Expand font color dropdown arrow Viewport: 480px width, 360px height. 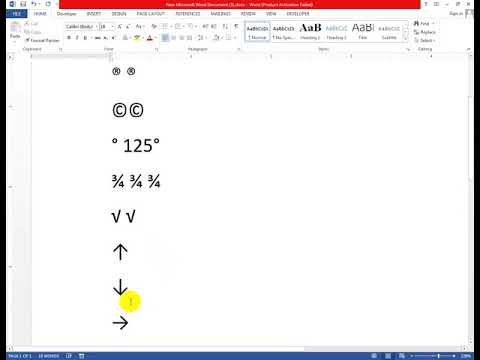155,38
